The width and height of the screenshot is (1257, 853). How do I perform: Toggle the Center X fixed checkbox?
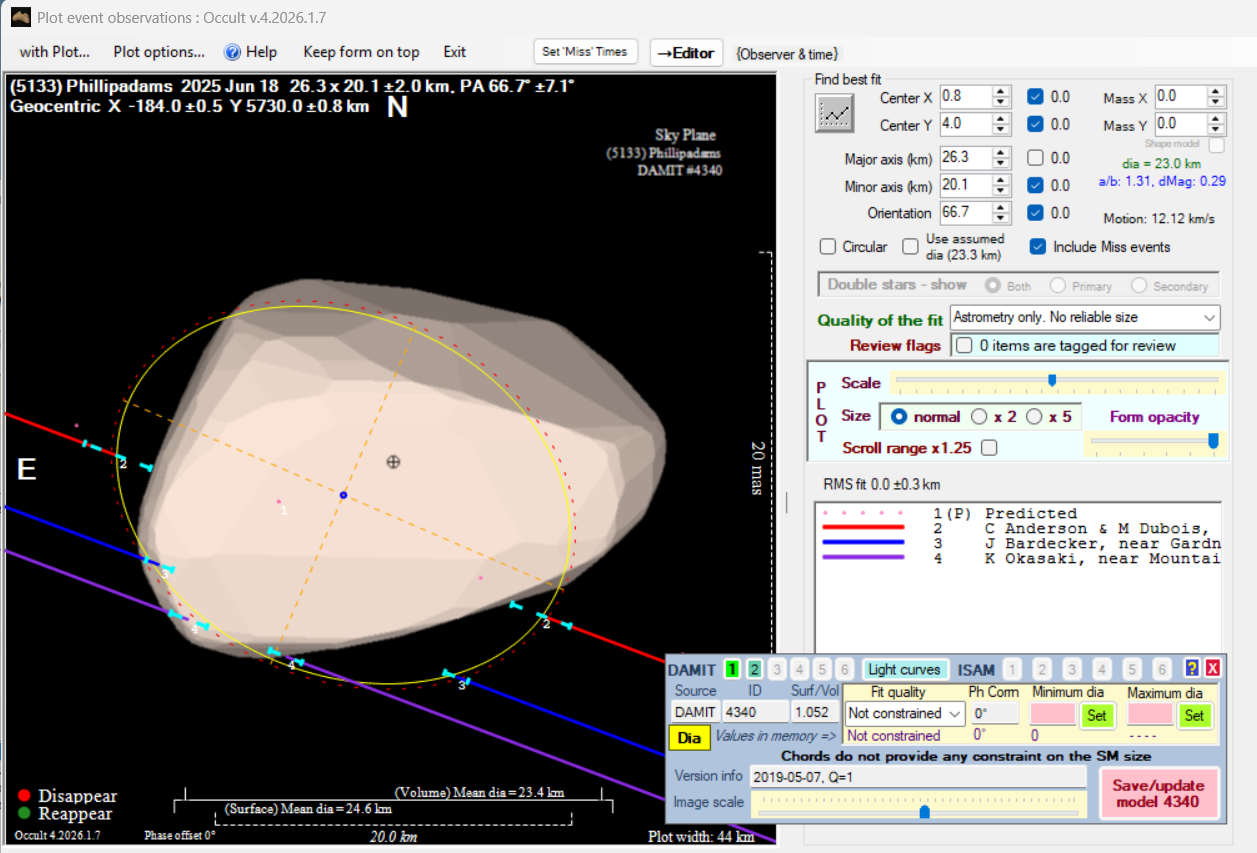coord(1036,97)
